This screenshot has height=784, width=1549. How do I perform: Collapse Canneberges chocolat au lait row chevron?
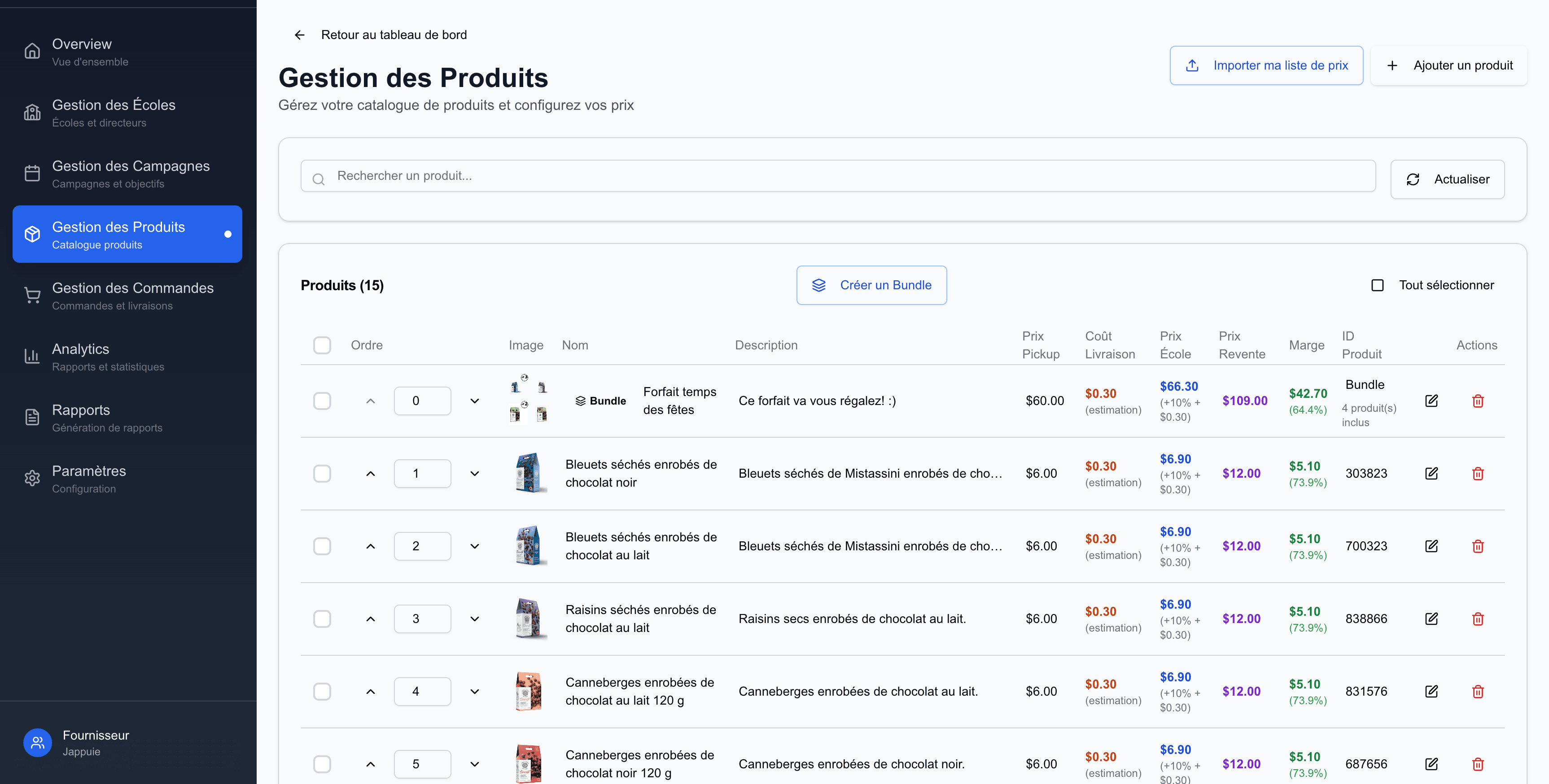[x=474, y=691]
